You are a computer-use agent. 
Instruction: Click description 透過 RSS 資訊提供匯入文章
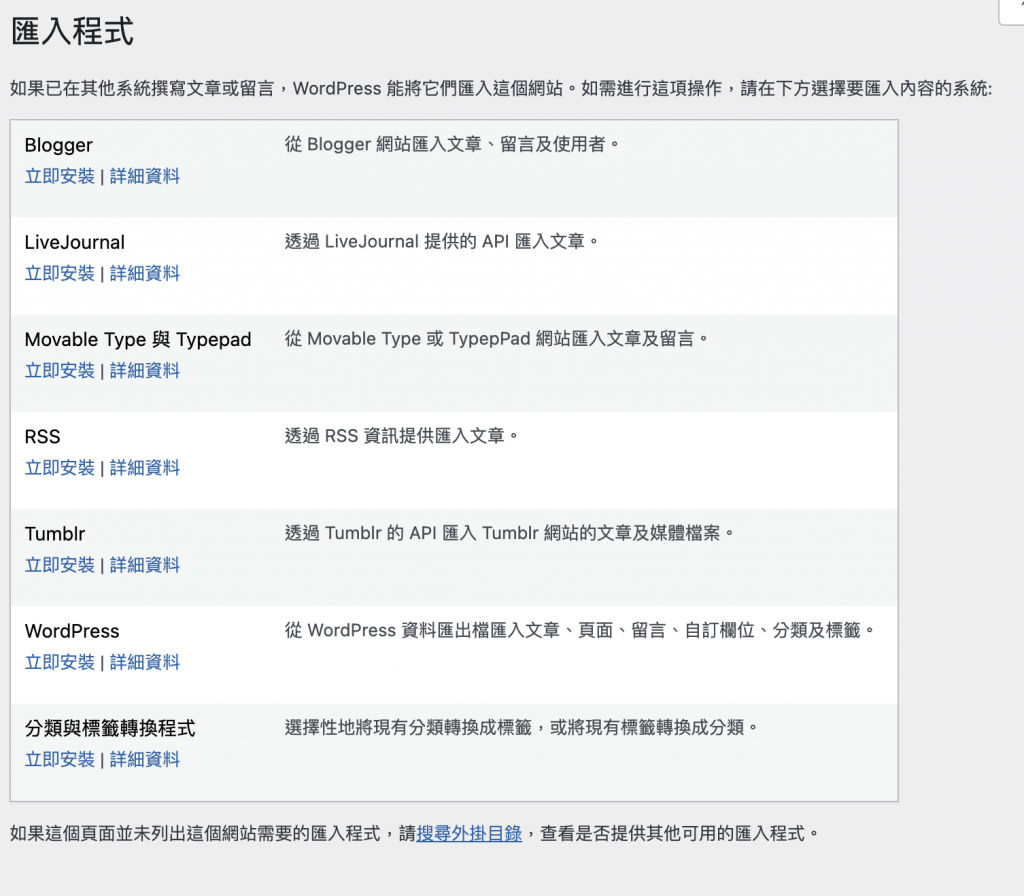coord(402,436)
